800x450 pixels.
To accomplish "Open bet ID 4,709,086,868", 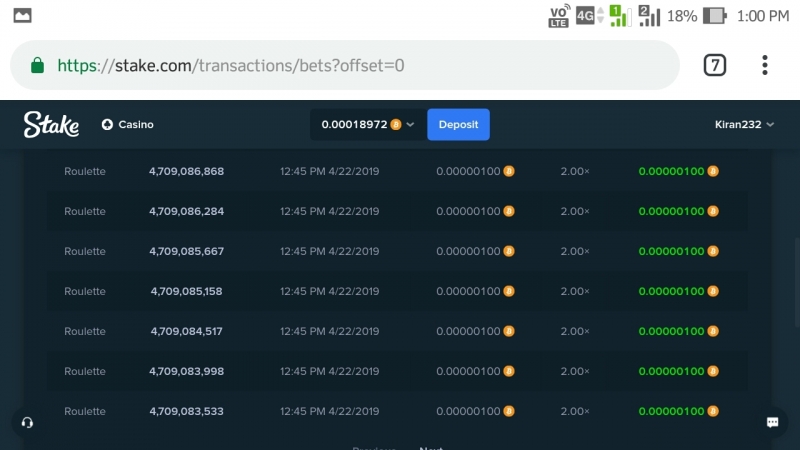I will coord(186,171).
